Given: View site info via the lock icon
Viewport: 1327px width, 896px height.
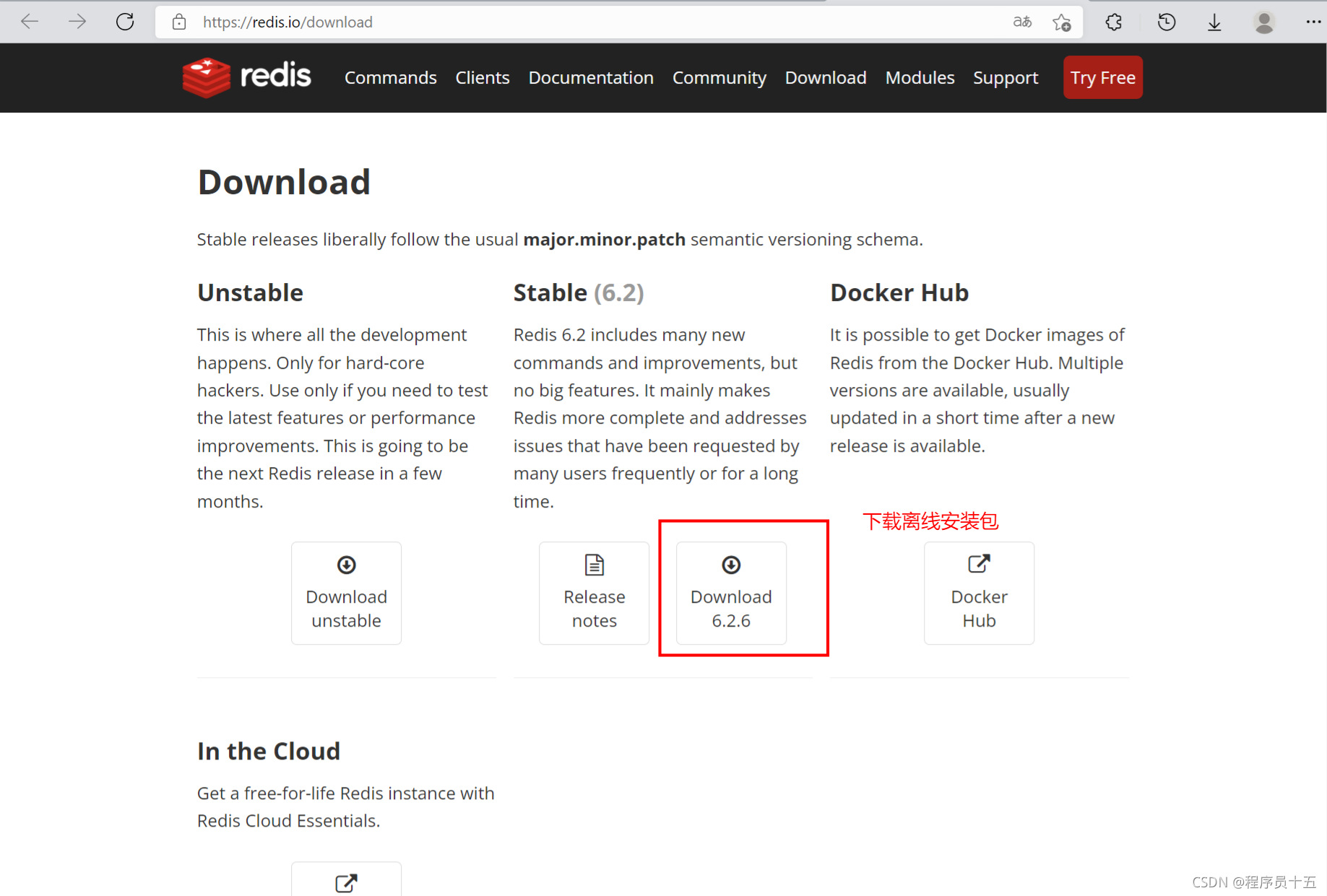Looking at the screenshot, I should pos(179,22).
